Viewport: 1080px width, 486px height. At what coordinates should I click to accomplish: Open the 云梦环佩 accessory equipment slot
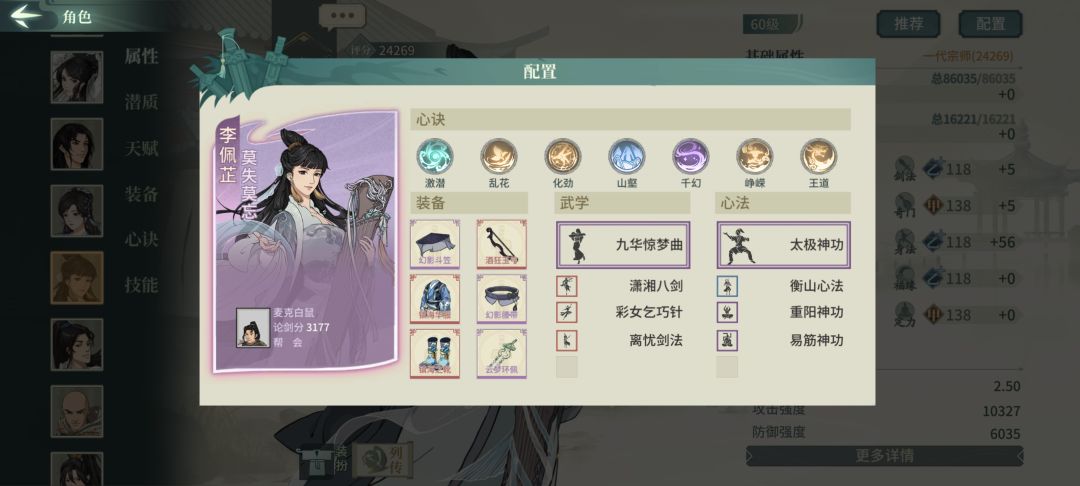coord(501,353)
